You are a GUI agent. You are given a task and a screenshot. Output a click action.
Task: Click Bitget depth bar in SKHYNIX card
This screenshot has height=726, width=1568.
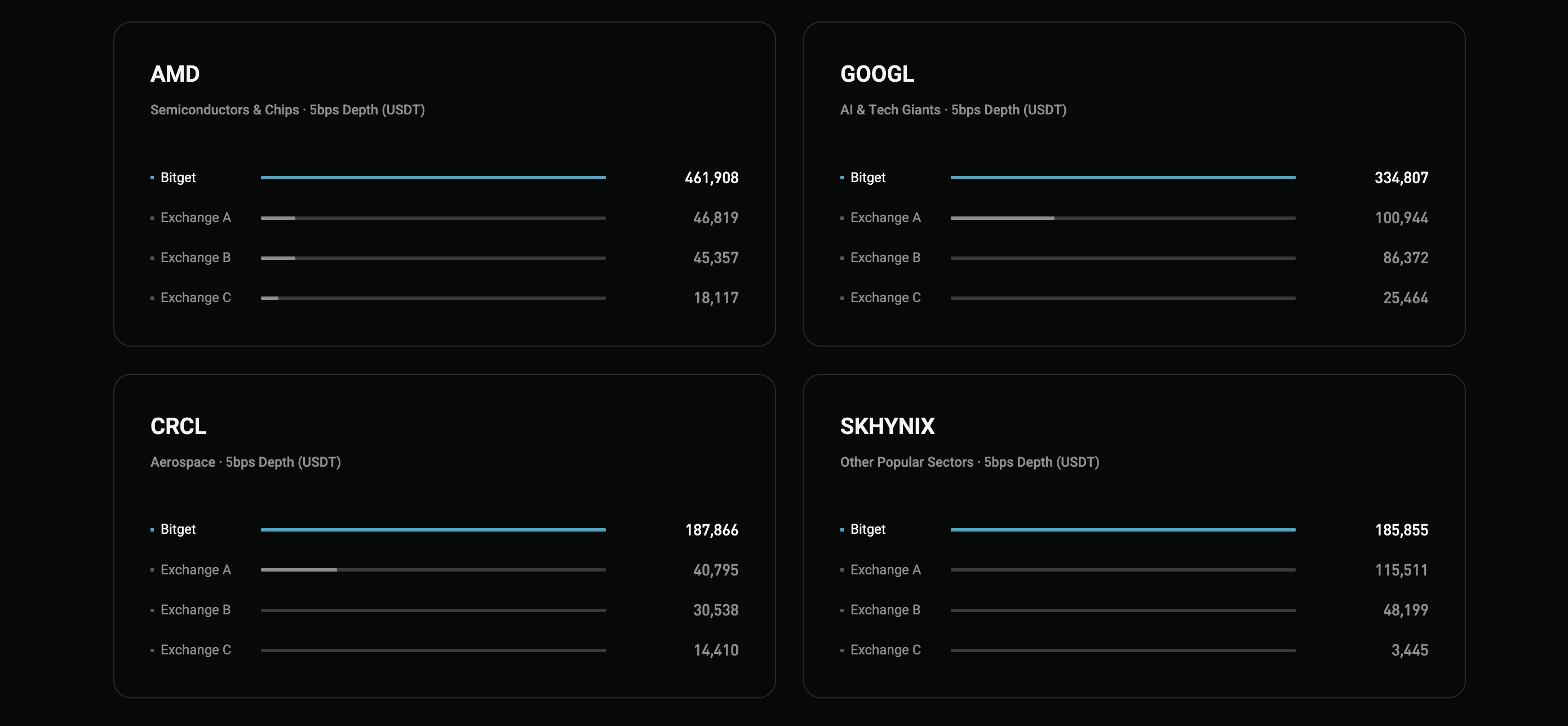(x=1123, y=529)
